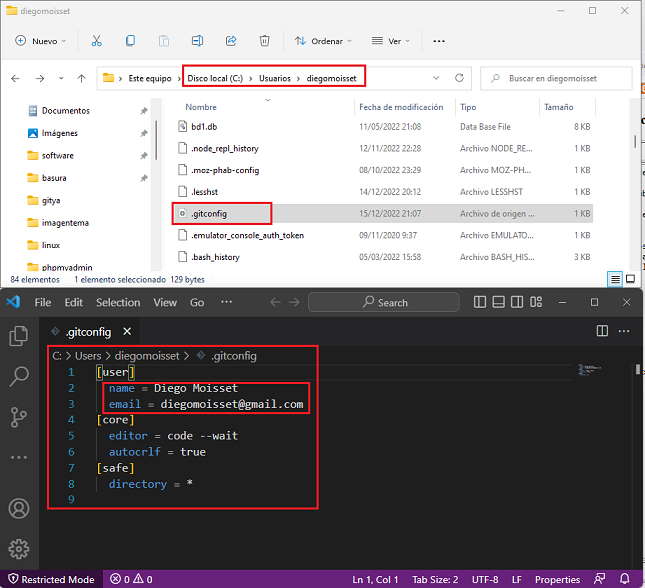Screen dimensions: 645x588
Task: Select the .emulator_console_auth_token file
Action: 247,235
